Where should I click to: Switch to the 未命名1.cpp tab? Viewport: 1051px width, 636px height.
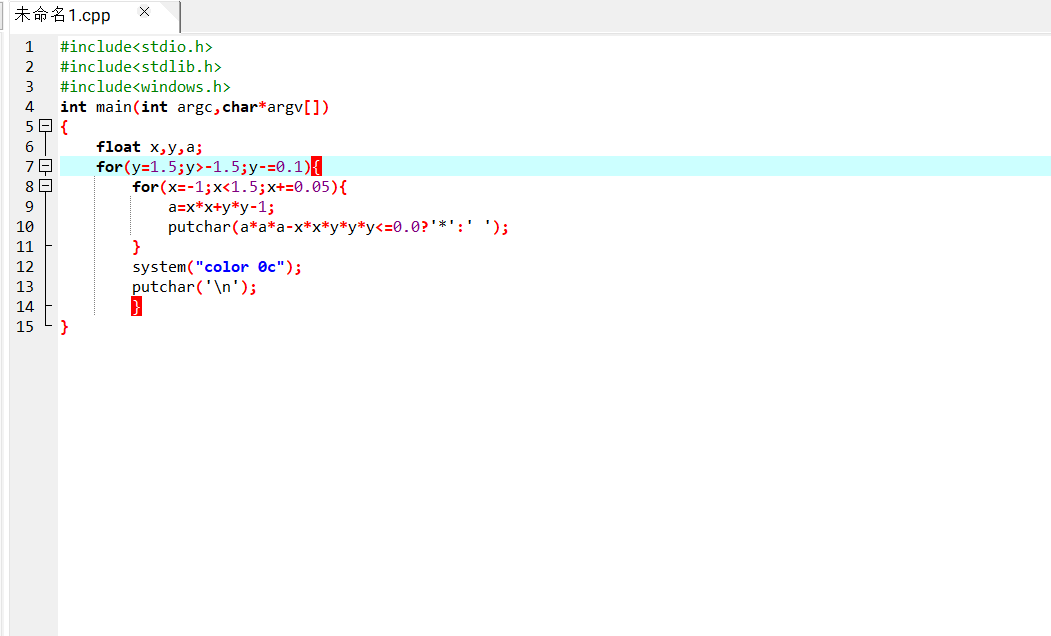point(62,15)
